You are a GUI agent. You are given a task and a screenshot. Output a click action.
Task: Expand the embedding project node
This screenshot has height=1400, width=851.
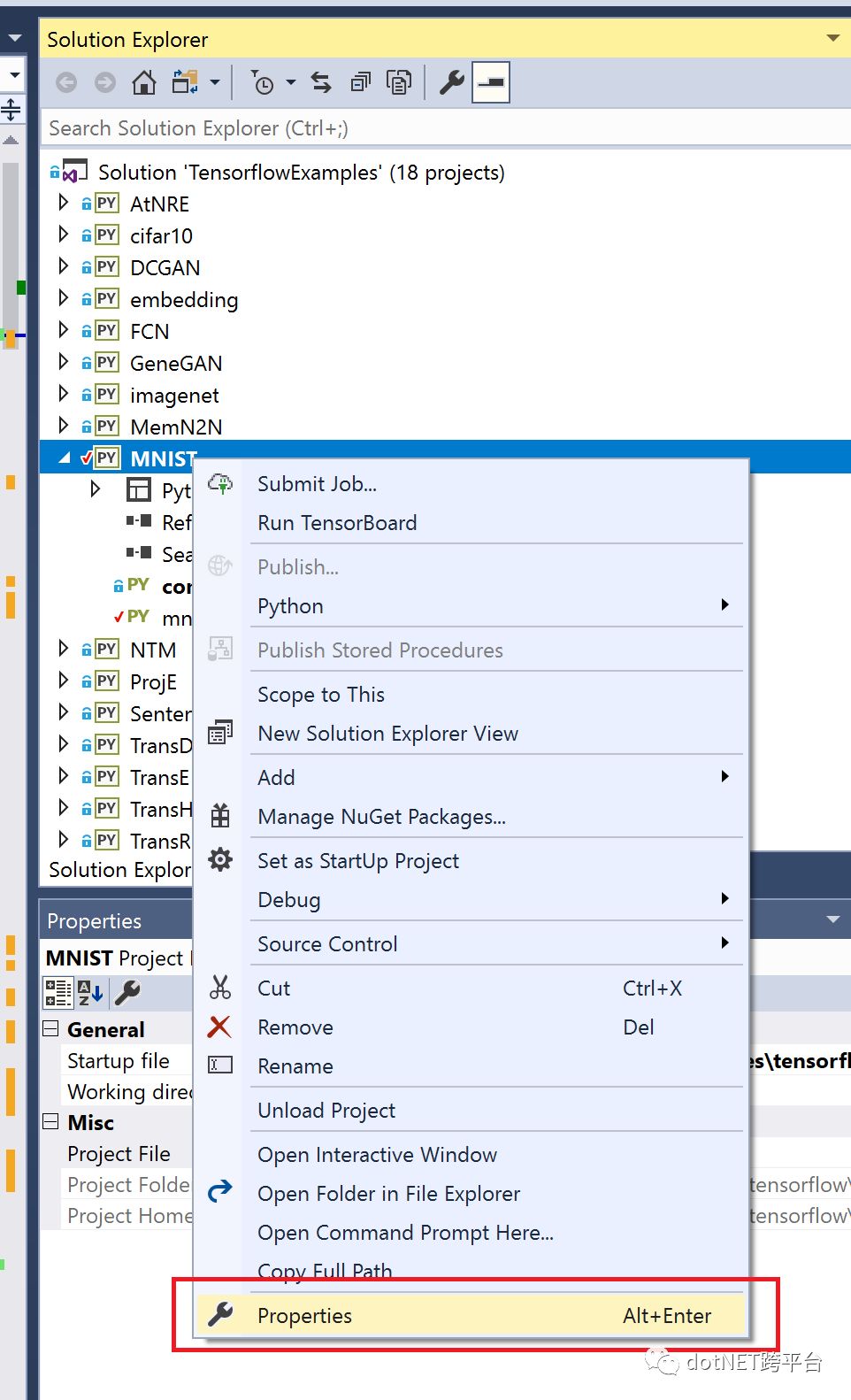[x=63, y=298]
